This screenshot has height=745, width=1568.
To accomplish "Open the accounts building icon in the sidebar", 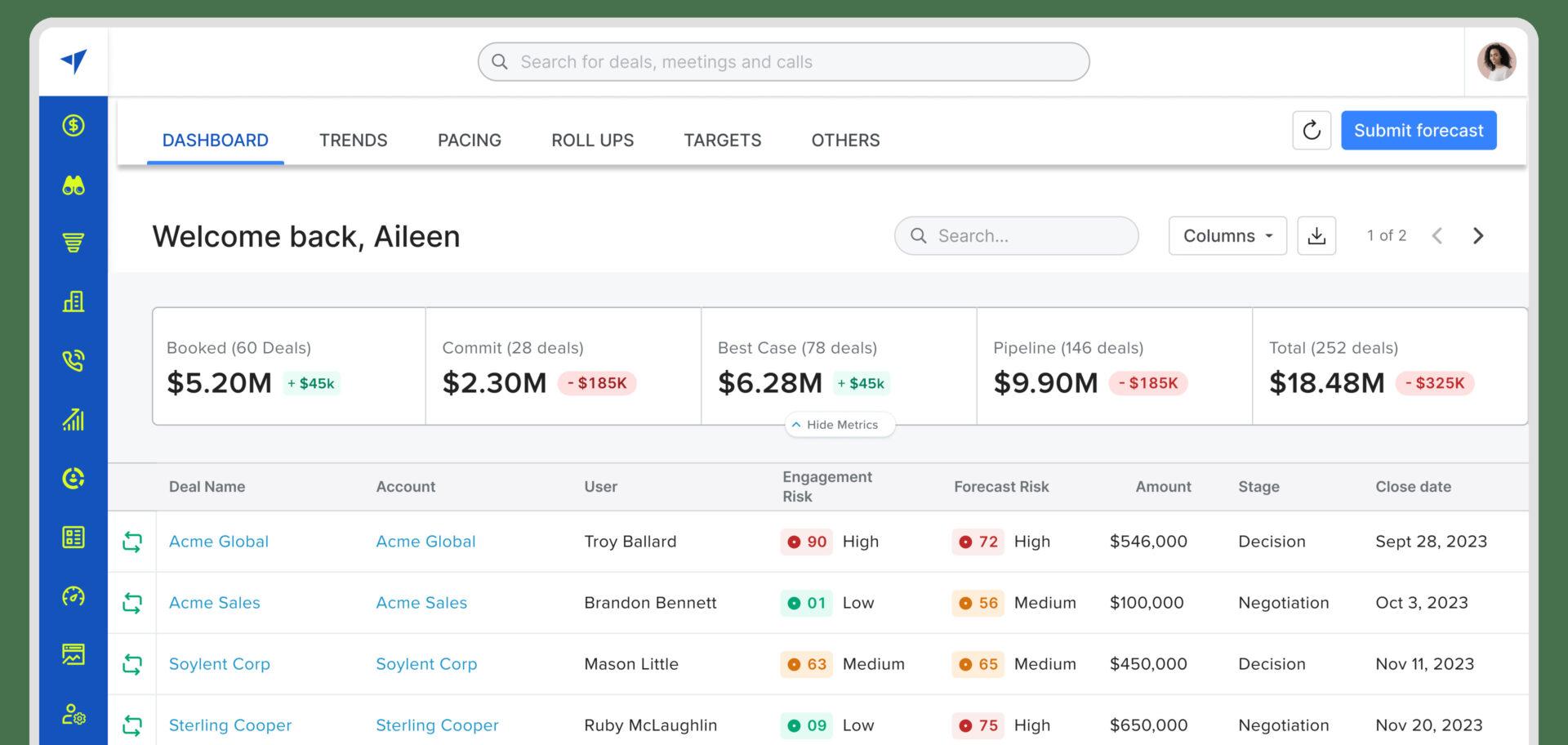I will pos(73,301).
